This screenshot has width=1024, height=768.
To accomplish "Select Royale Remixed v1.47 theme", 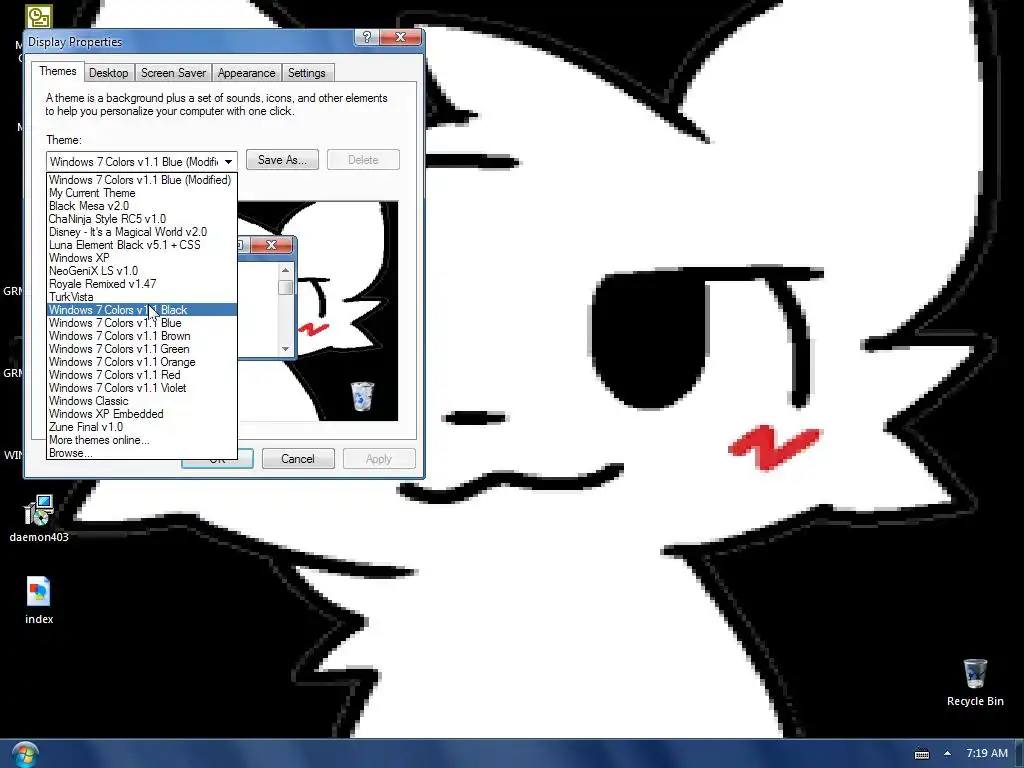I will click(x=140, y=284).
